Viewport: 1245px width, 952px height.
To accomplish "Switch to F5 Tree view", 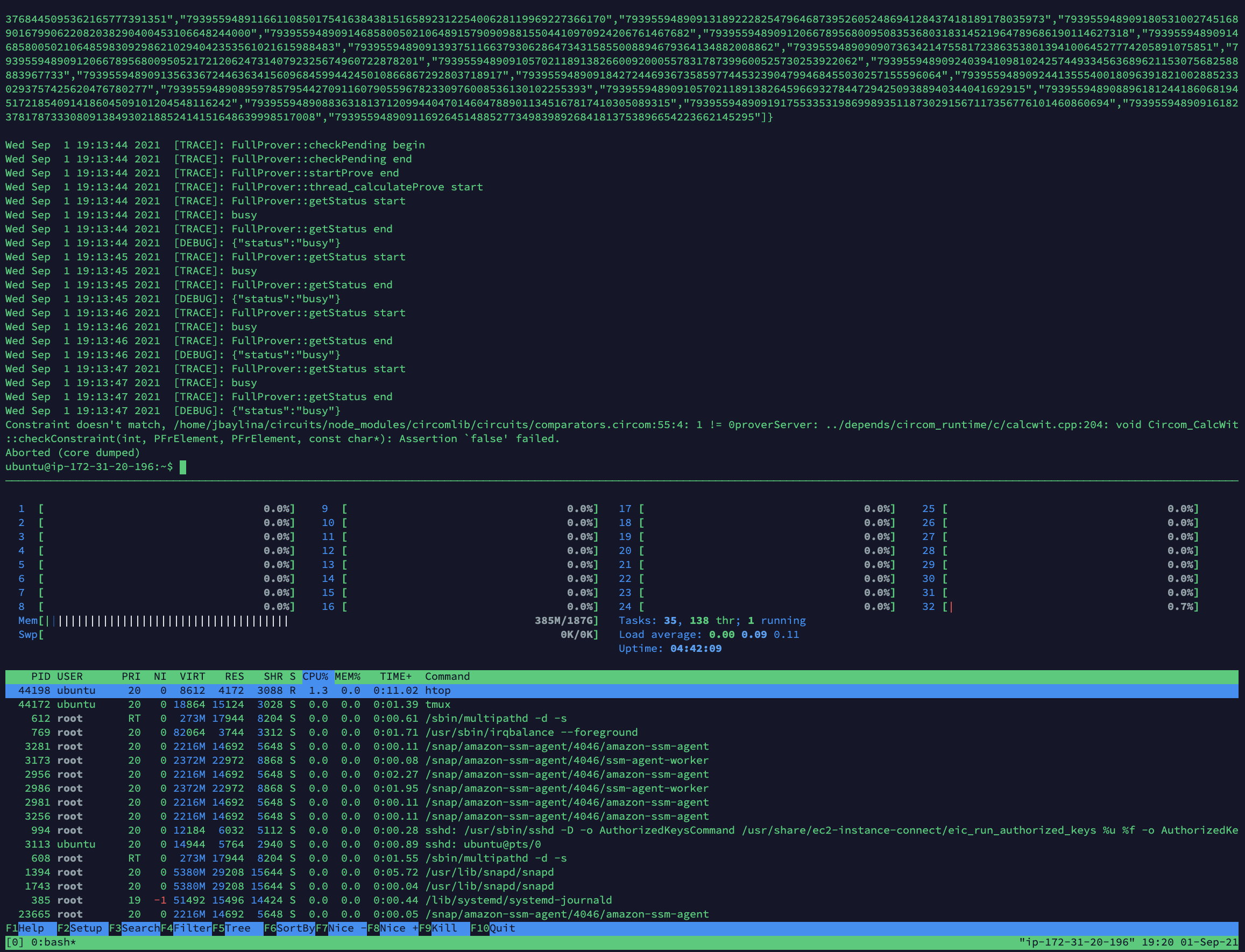I will coord(238,928).
